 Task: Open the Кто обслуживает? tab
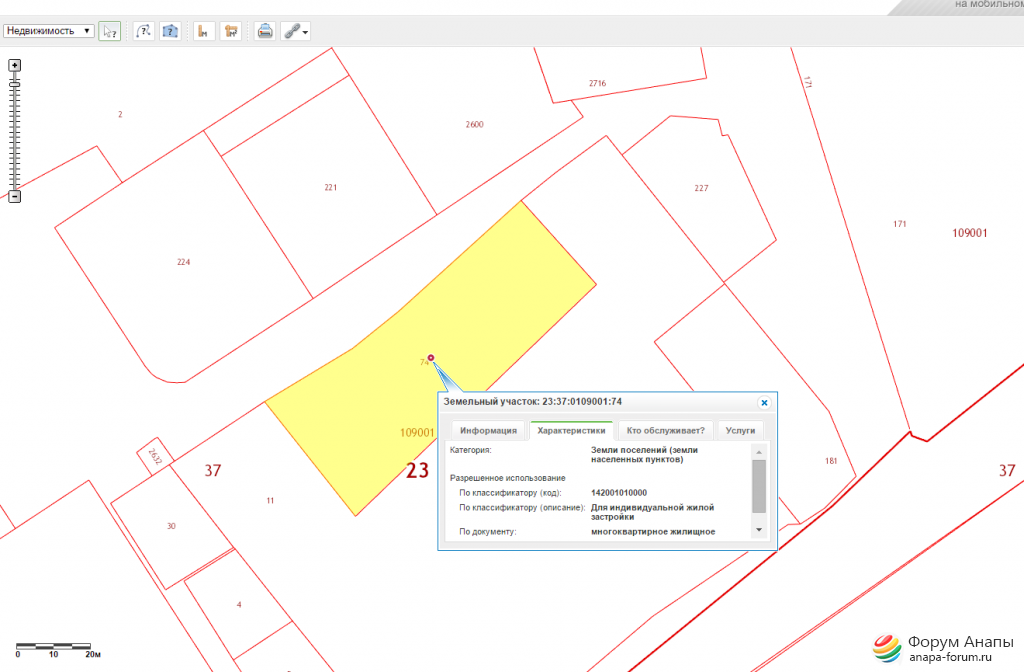pyautogui.click(x=665, y=431)
